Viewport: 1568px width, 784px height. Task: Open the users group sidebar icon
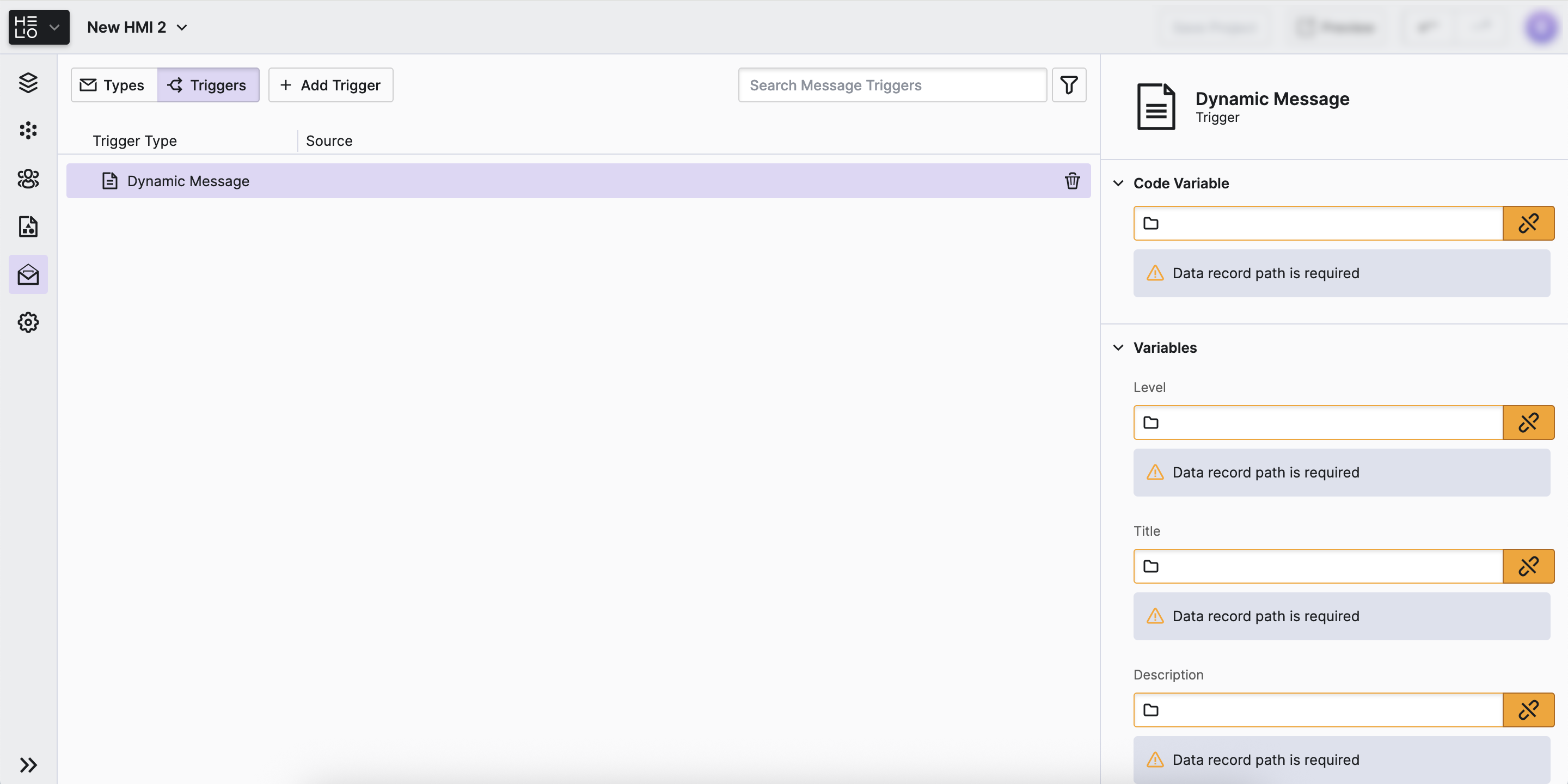click(x=28, y=179)
